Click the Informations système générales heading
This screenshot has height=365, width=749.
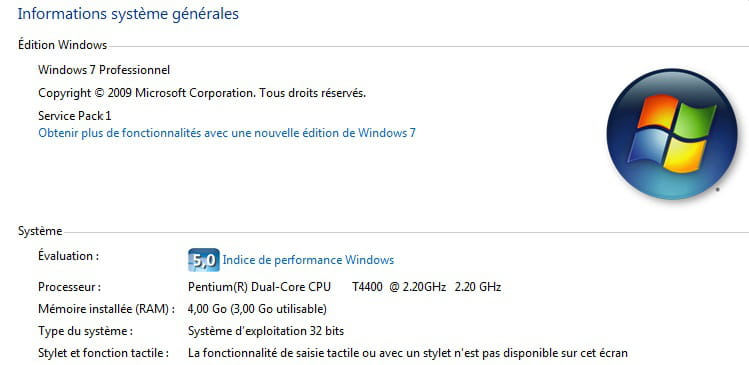click(x=128, y=14)
